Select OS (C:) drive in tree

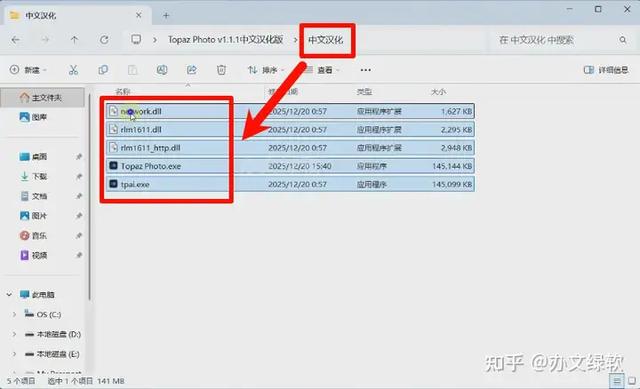[43, 314]
